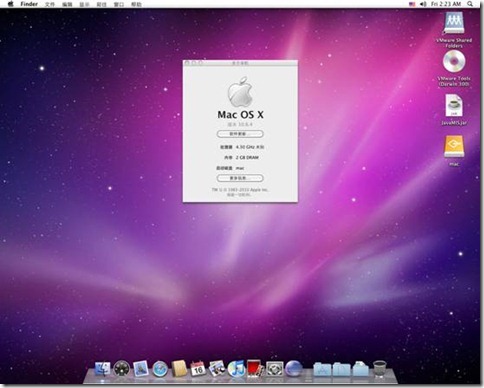Select the VMware Shared Folders desktop icon
Screen dimensions: 484x388
[x=454, y=23]
